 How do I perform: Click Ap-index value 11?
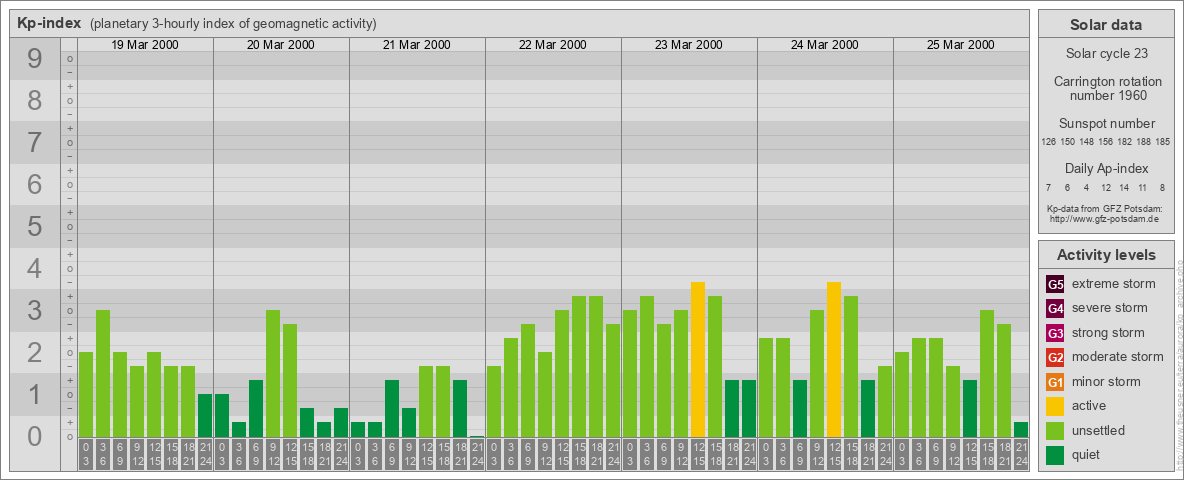pyautogui.click(x=1143, y=187)
